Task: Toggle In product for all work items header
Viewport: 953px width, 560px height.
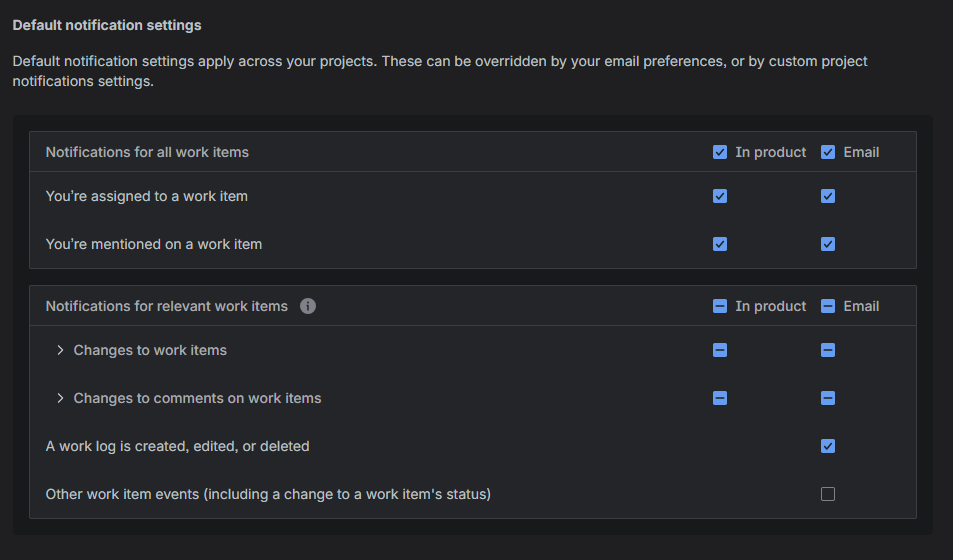Action: [720, 152]
